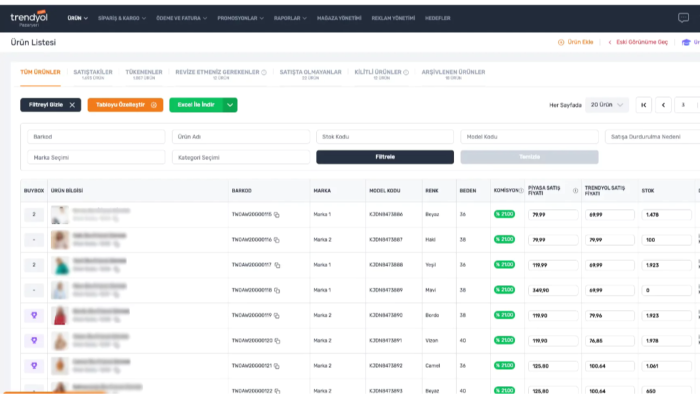Click info icon in PİYASA SATIŞ FİYATI header
Image resolution: width=700 pixels, height=394 pixels.
tap(575, 191)
